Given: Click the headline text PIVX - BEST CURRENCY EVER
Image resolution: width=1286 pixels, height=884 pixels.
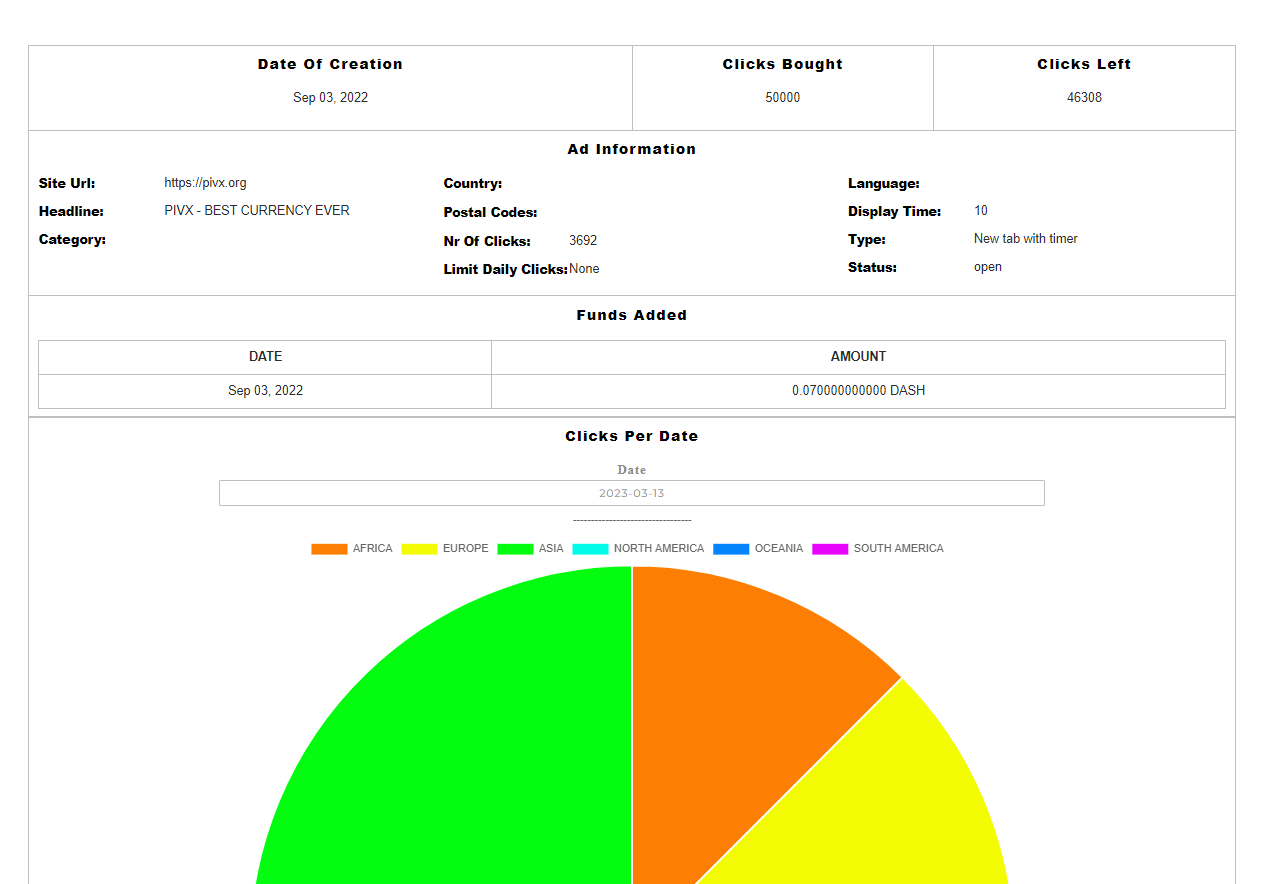Looking at the screenshot, I should point(257,211).
